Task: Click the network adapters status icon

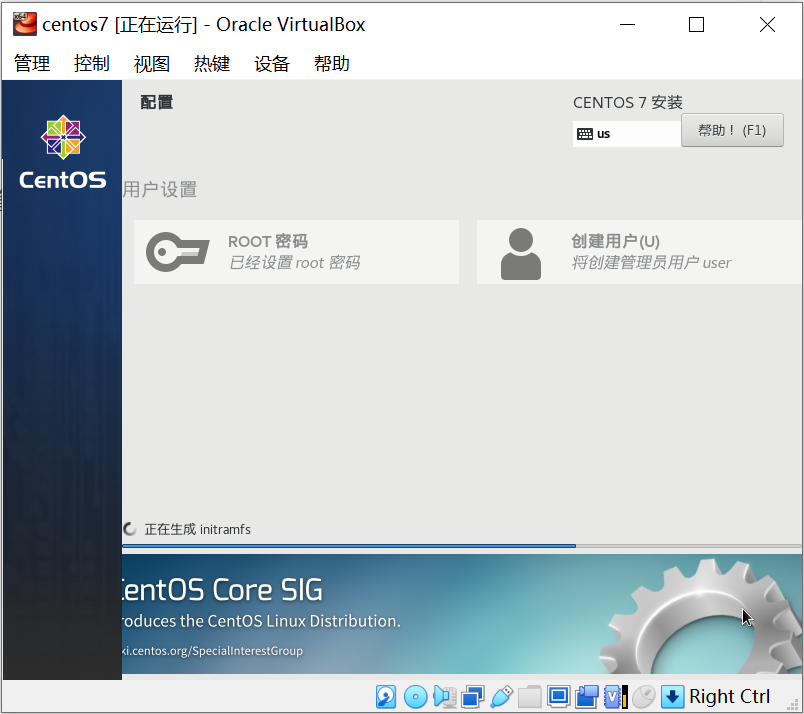Action: pyautogui.click(x=473, y=697)
